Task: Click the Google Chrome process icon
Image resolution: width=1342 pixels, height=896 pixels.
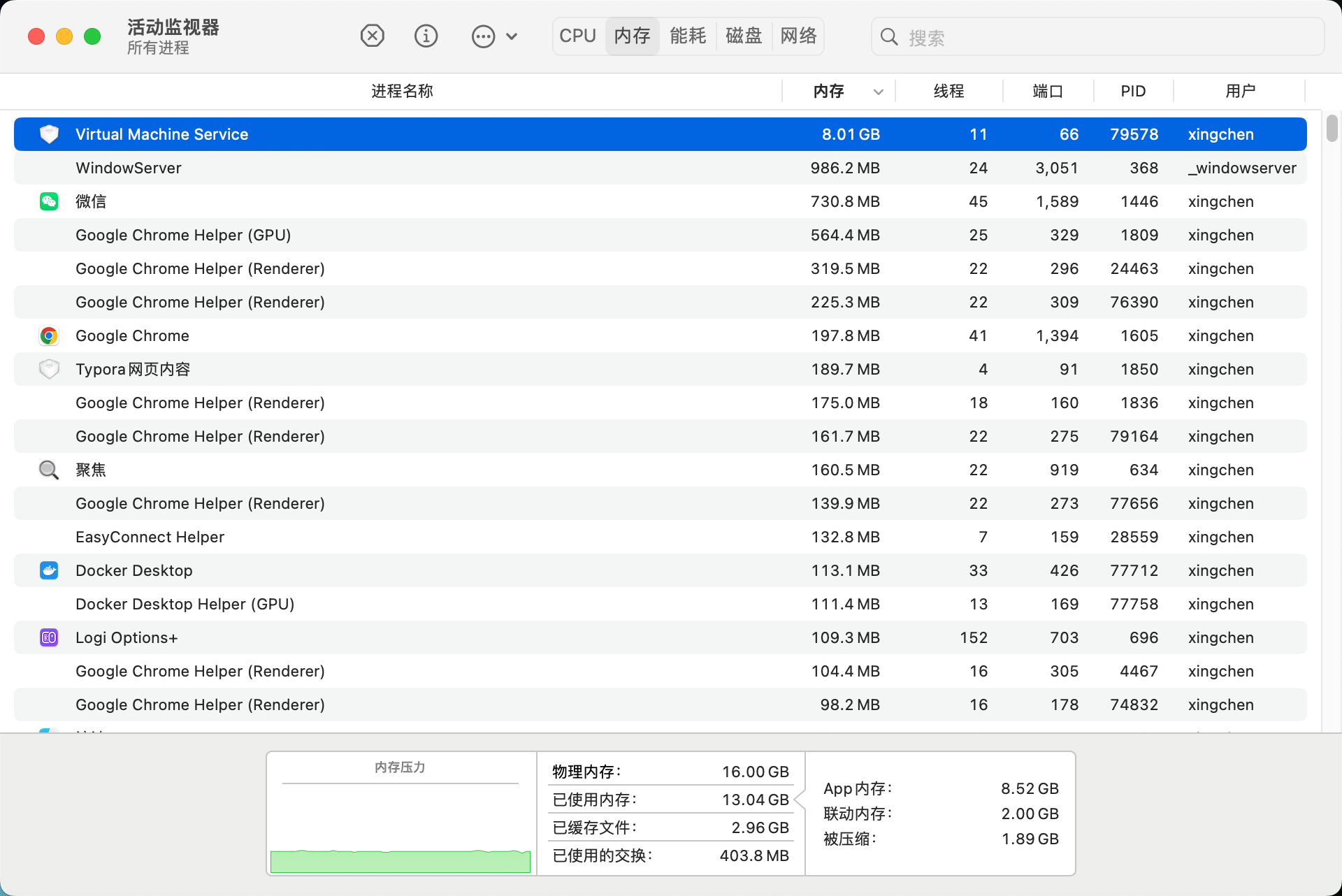Action: point(48,335)
